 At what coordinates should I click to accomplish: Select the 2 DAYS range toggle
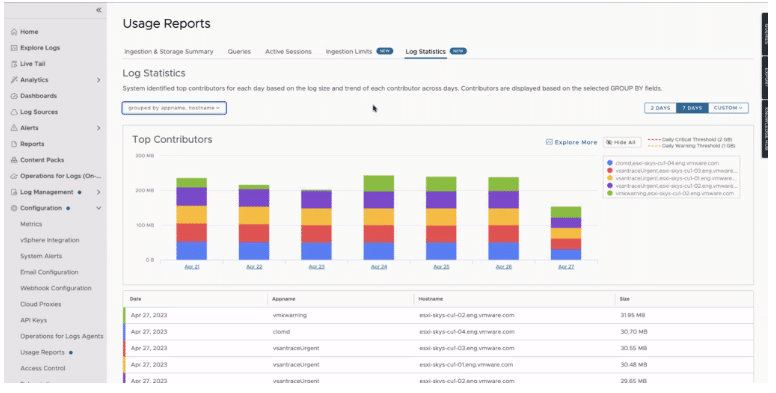[x=660, y=108]
